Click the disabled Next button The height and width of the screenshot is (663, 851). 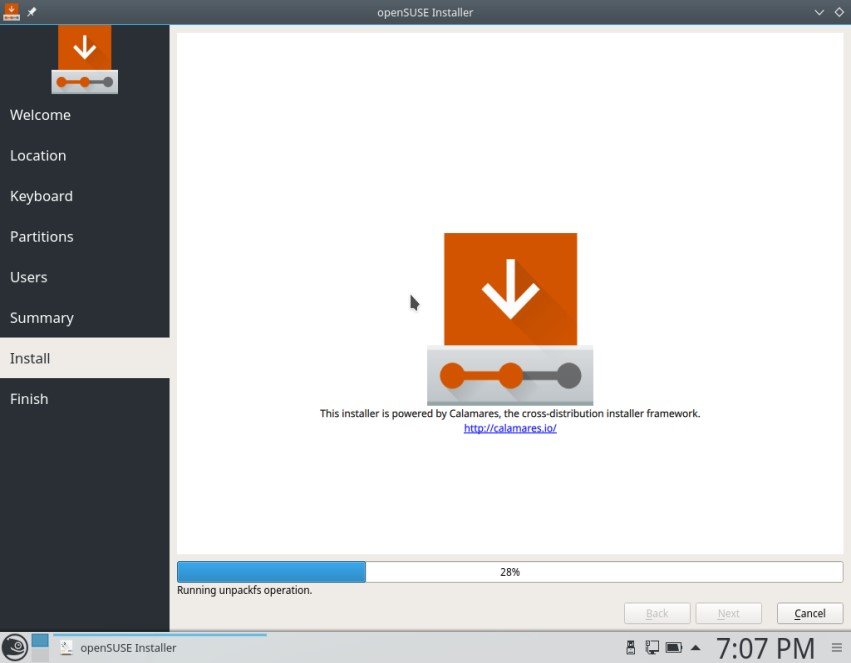click(x=728, y=613)
